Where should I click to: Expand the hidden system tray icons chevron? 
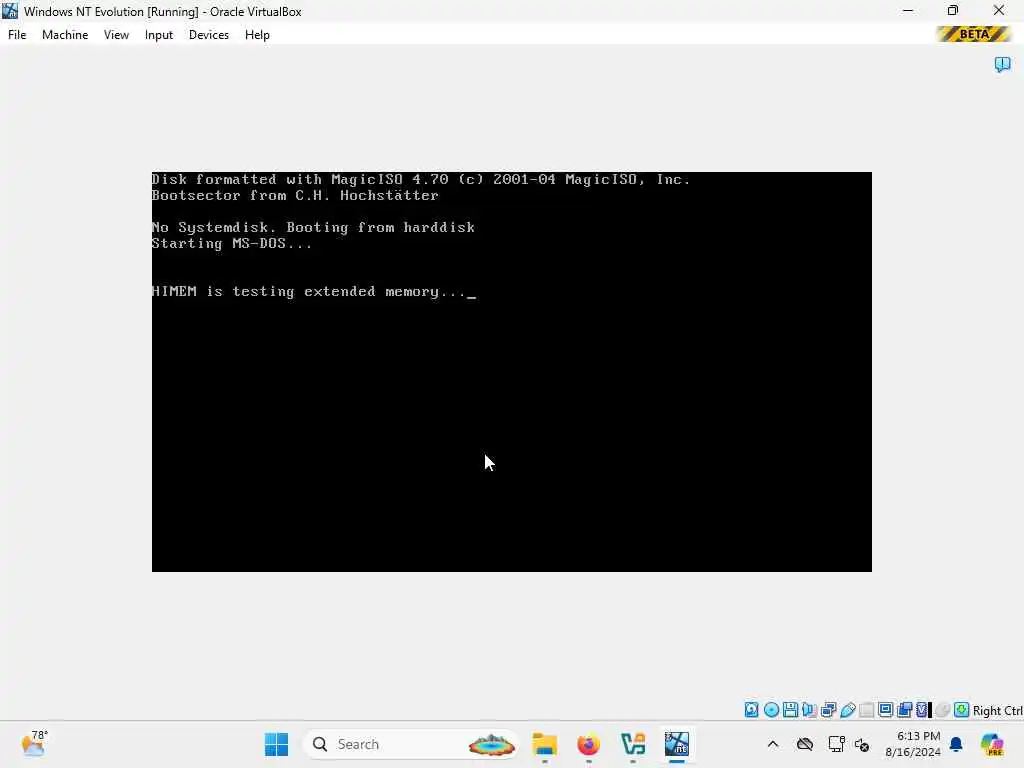773,744
